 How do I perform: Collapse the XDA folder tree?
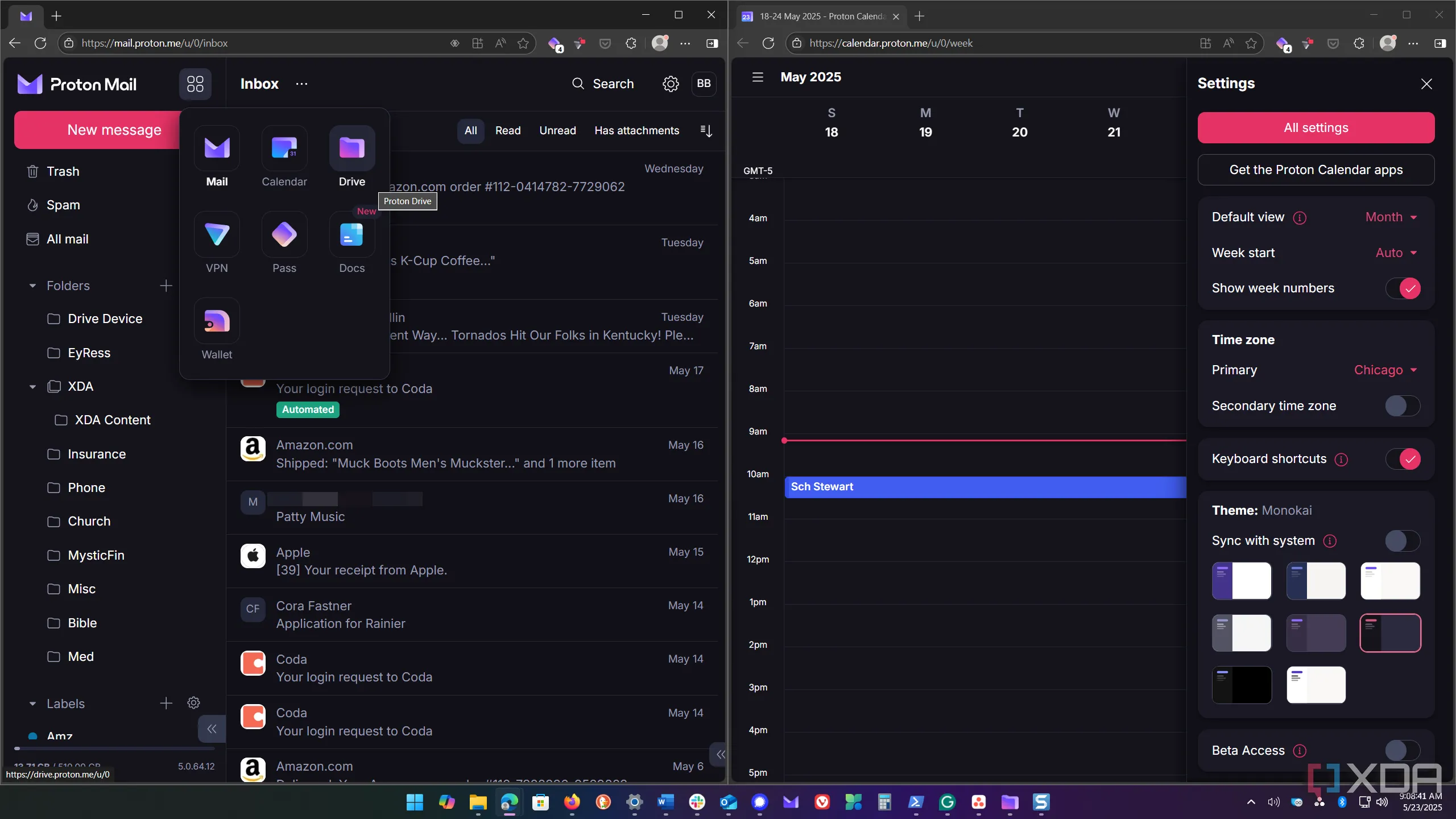(32, 387)
